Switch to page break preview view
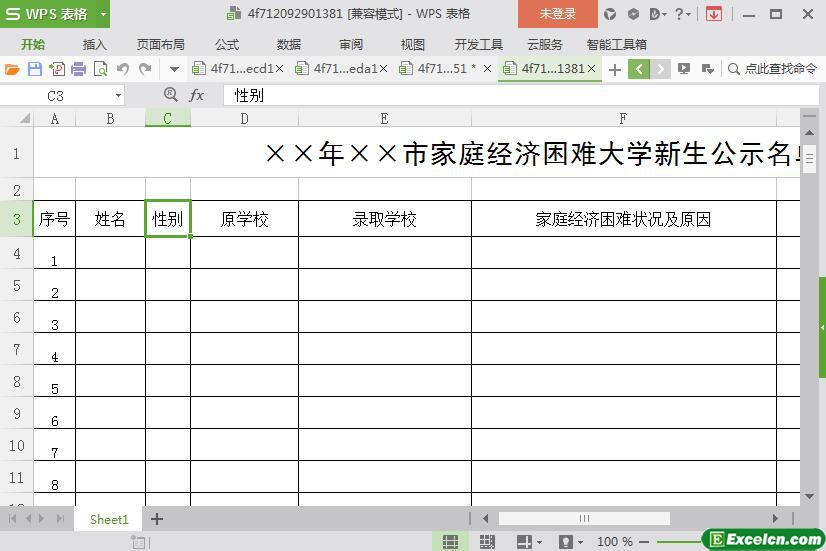The image size is (826, 551). [487, 542]
